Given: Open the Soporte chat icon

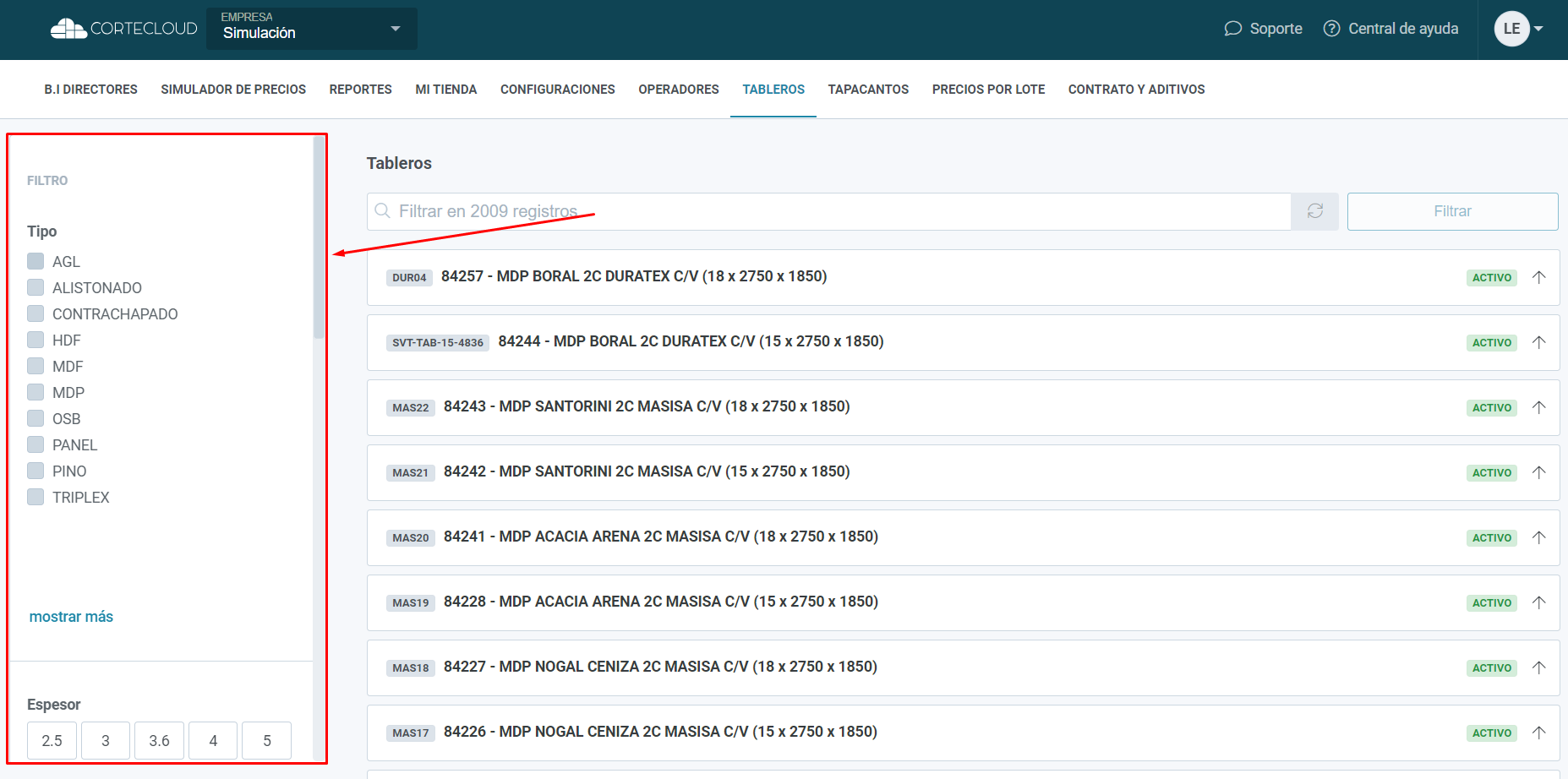Looking at the screenshot, I should (1233, 29).
